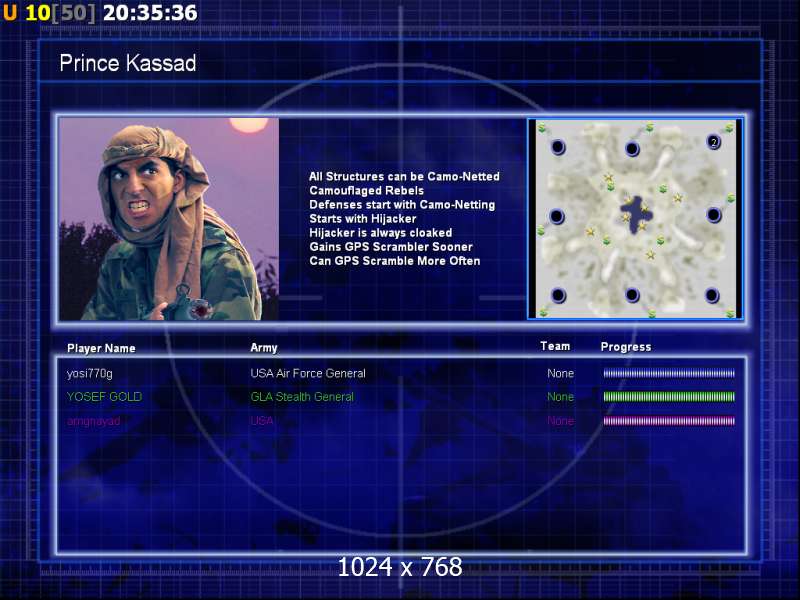Select player yosi770g in the list
Screen dimensions: 800x600
coord(90,373)
